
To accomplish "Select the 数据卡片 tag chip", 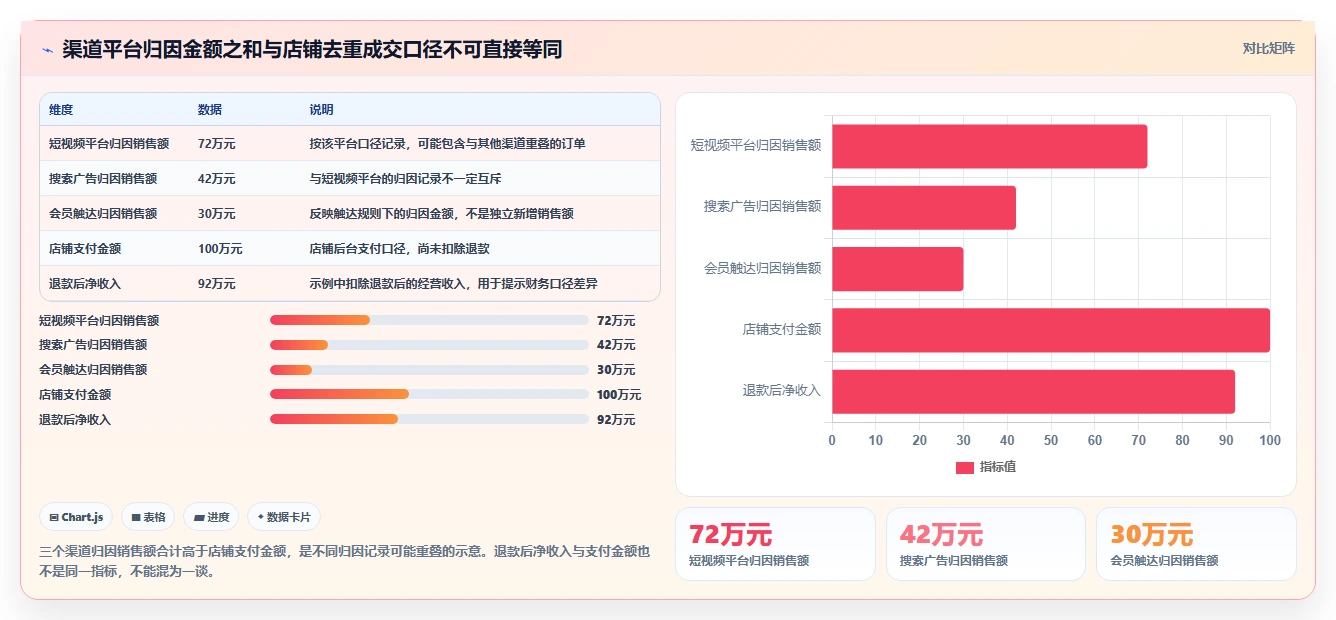I will point(284,517).
